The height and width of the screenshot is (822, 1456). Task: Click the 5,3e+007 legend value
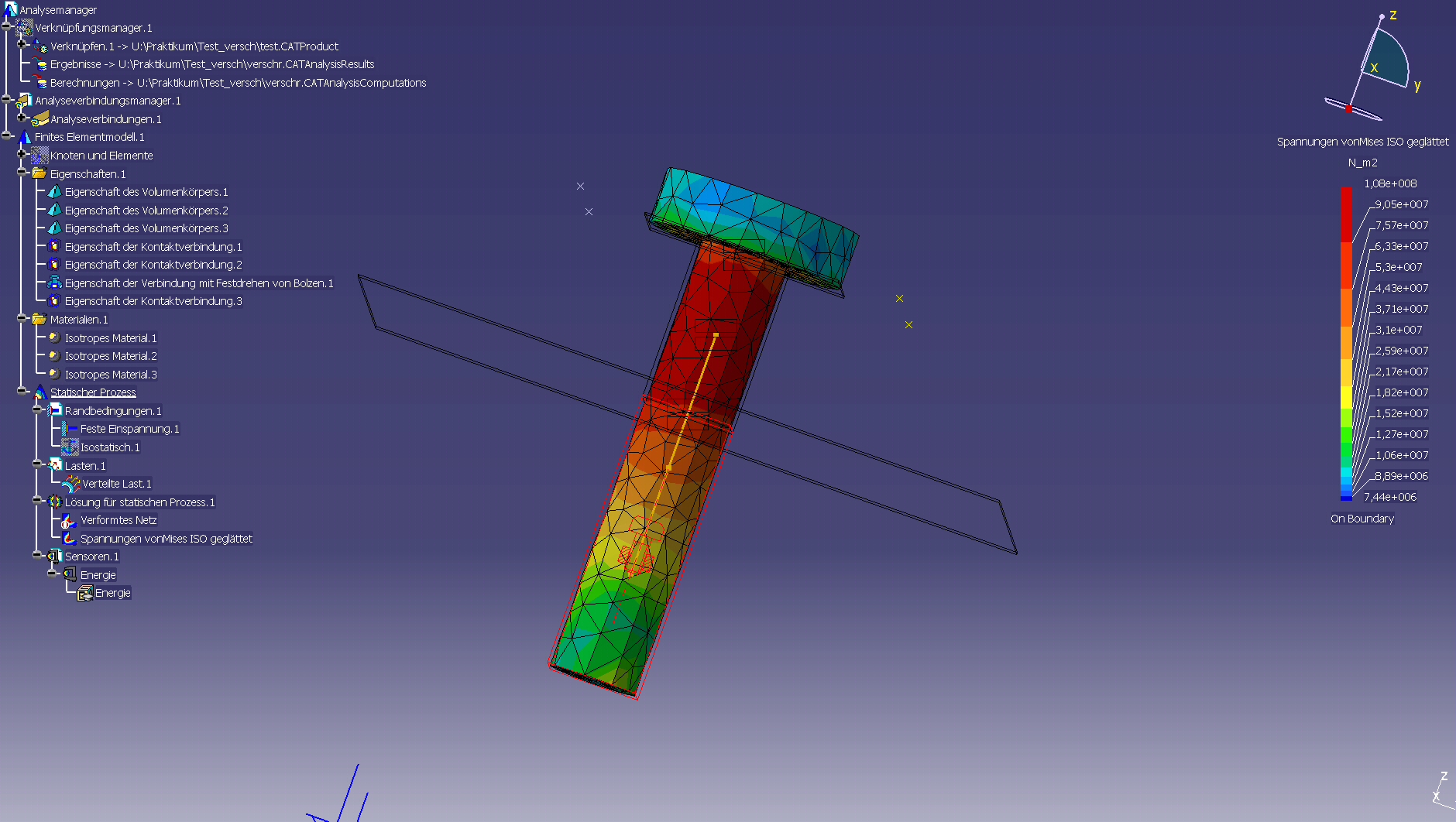(x=1399, y=267)
